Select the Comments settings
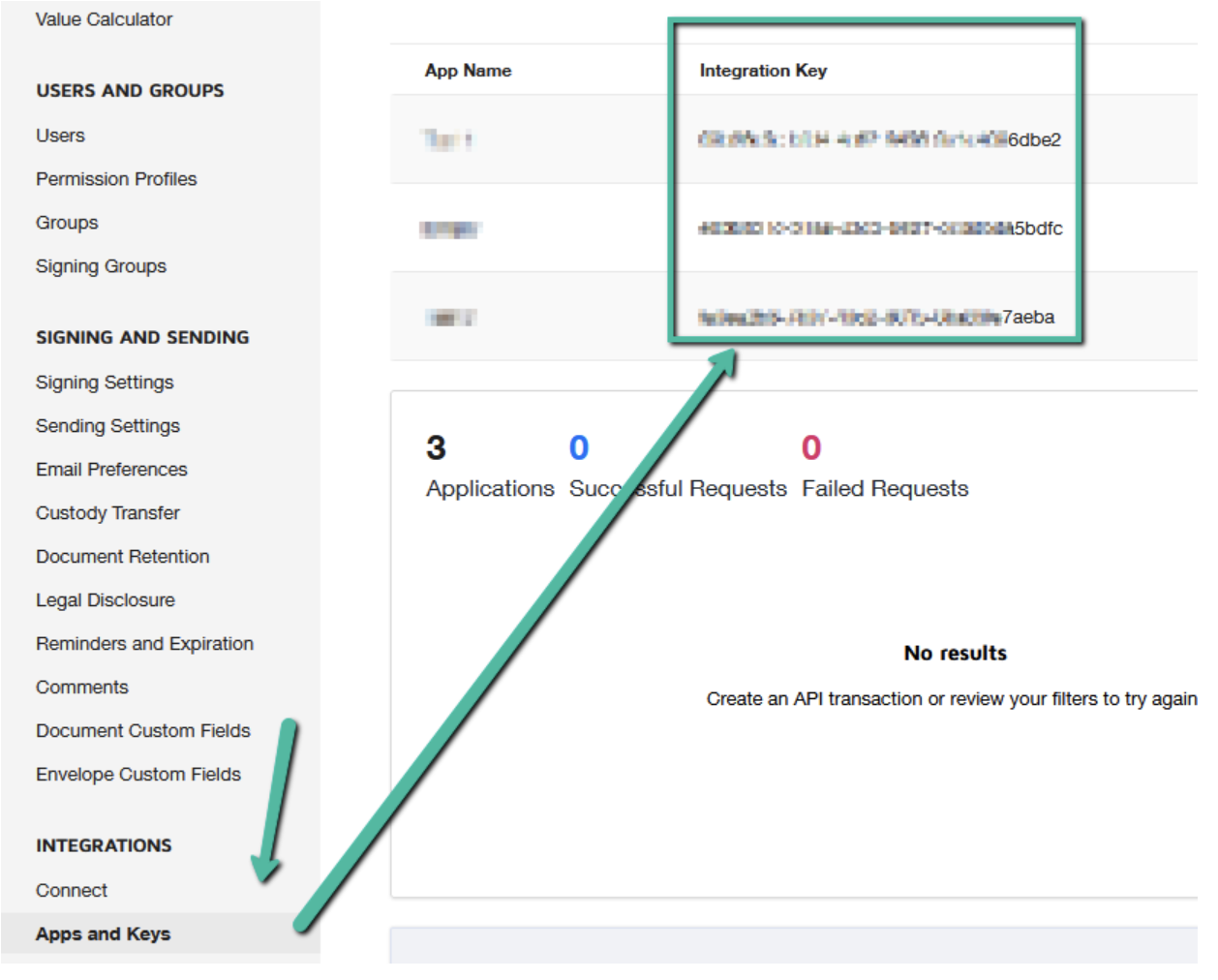The image size is (1218, 980). tap(82, 687)
